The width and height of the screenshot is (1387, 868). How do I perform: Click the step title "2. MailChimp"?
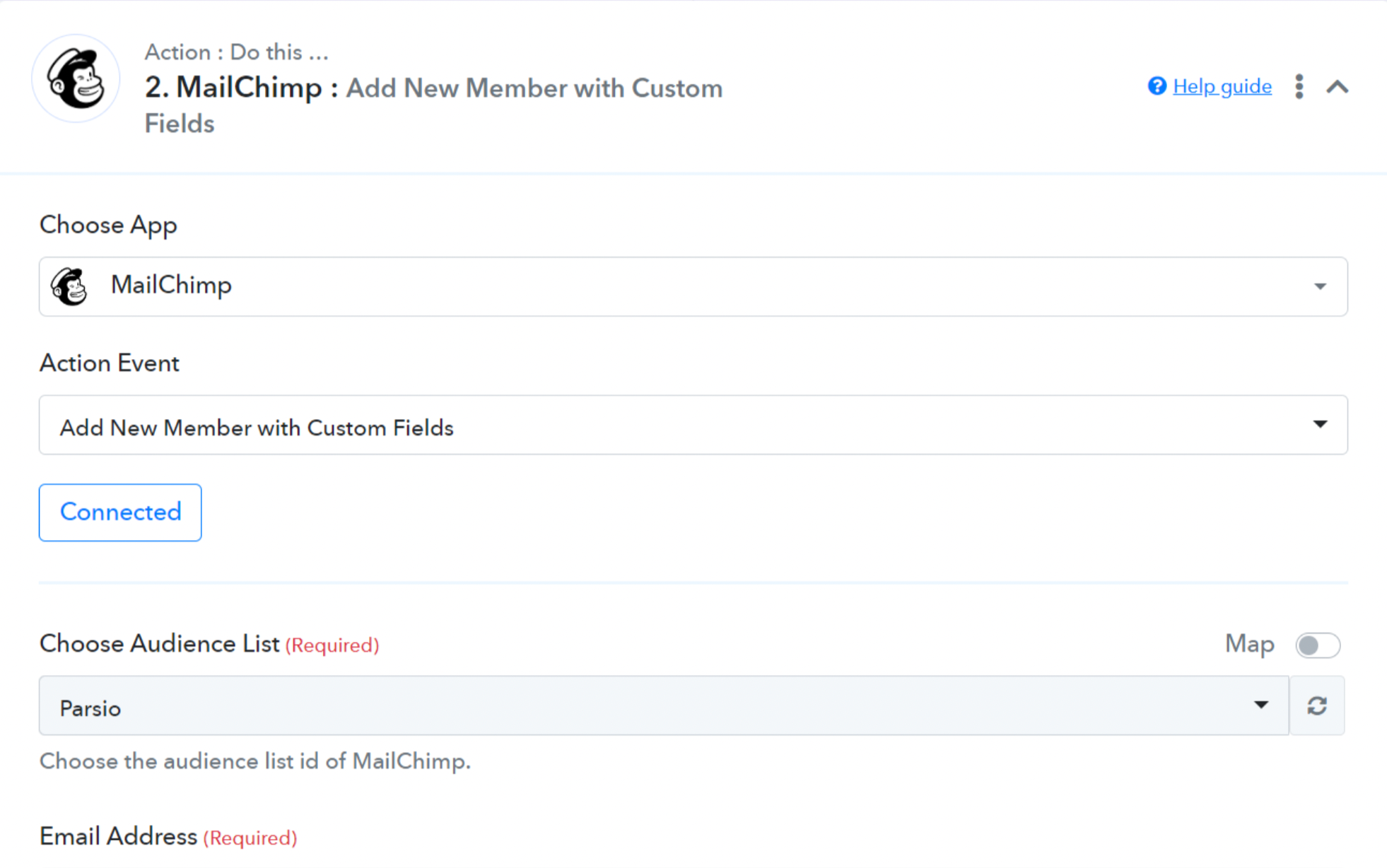point(233,88)
